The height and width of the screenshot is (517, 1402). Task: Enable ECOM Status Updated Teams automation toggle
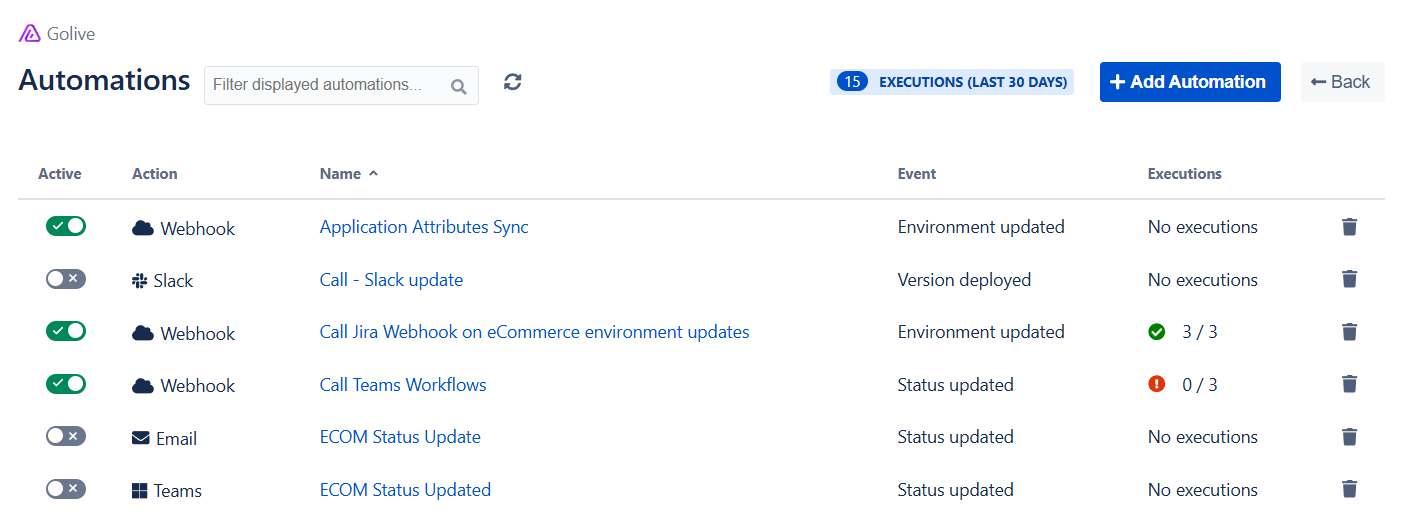66,489
